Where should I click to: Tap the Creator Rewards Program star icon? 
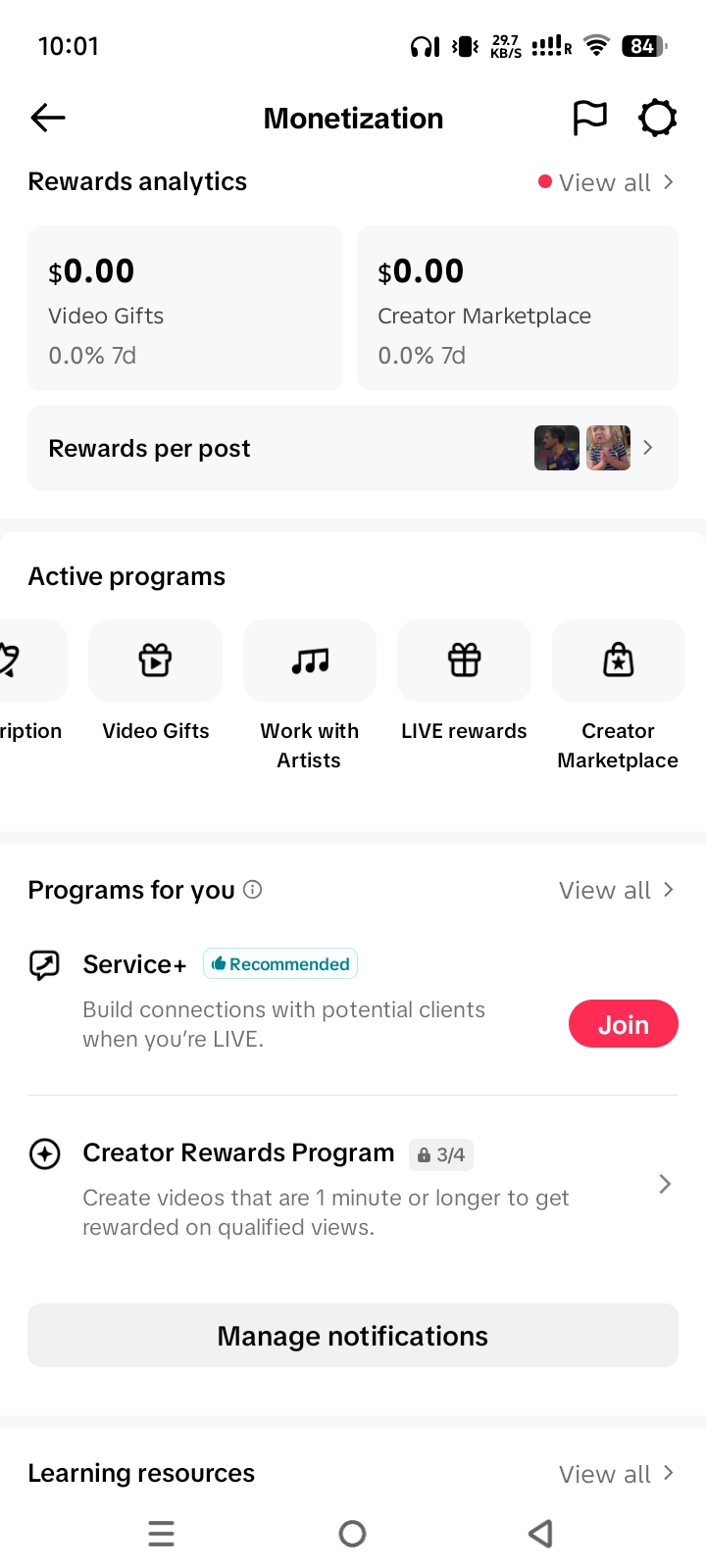point(45,1153)
